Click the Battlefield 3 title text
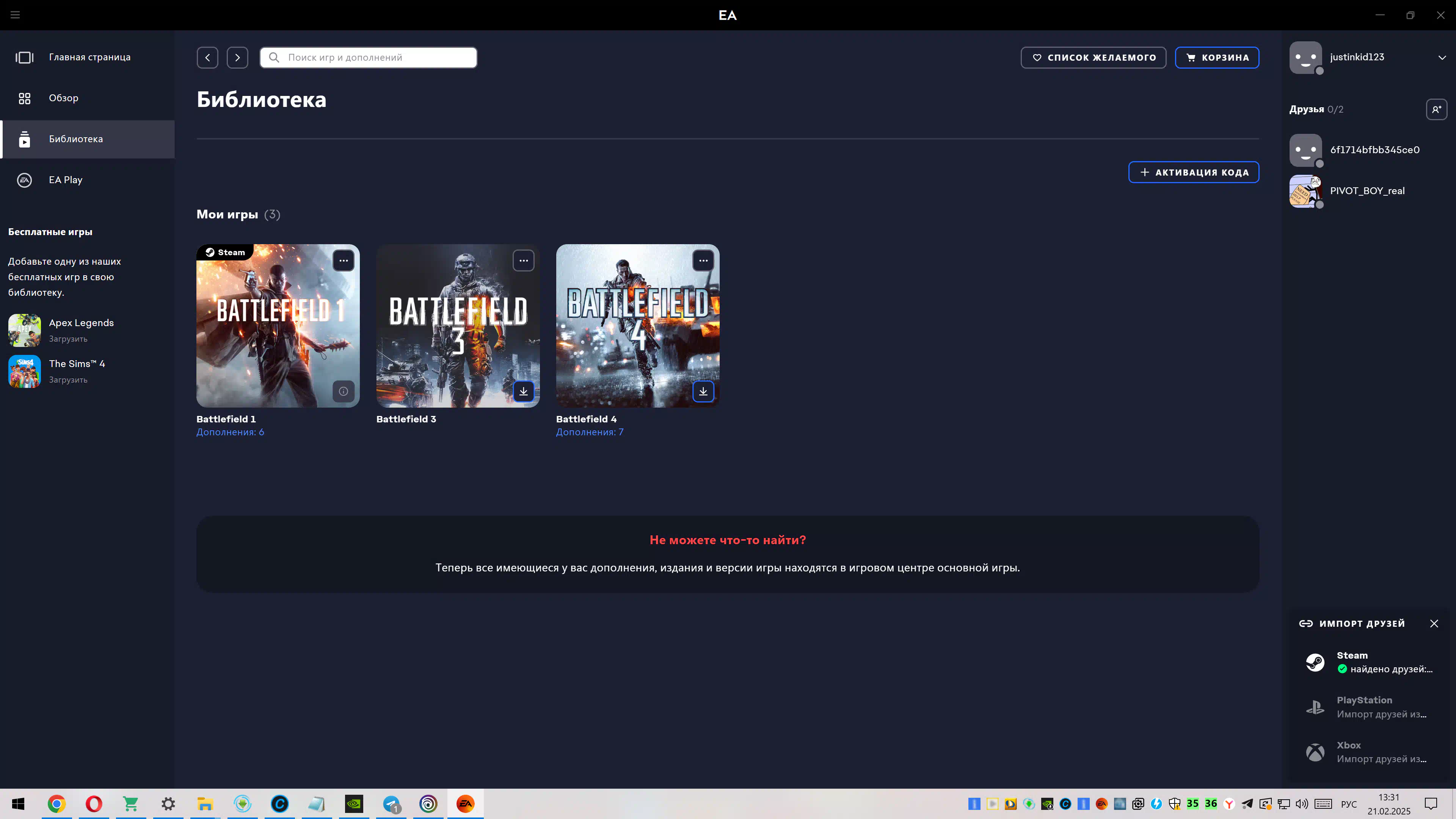This screenshot has width=1456, height=819. click(x=406, y=419)
